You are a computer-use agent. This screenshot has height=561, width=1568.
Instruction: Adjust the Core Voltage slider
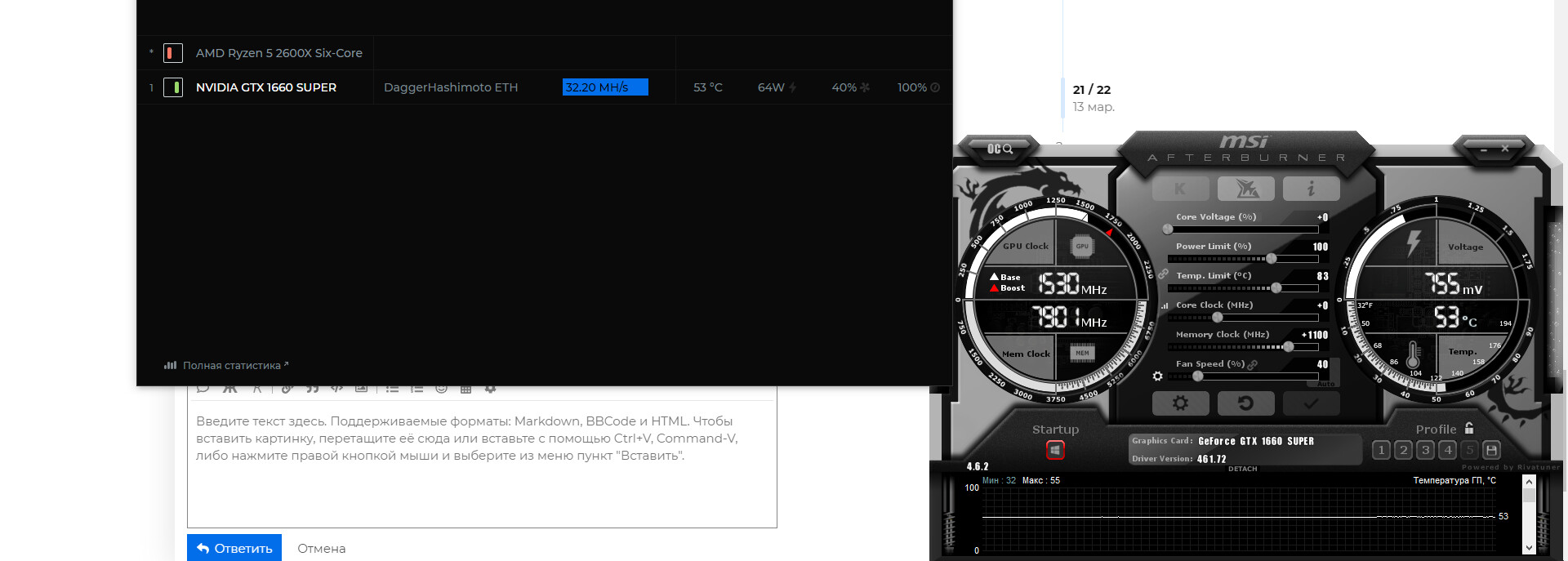click(1243, 229)
